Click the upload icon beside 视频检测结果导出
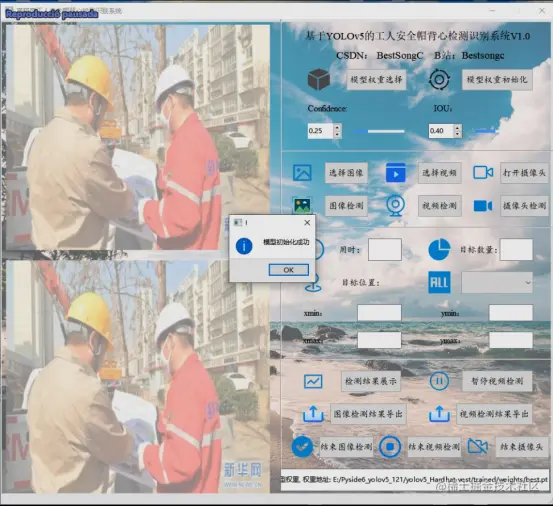554x507 pixels. tap(439, 414)
